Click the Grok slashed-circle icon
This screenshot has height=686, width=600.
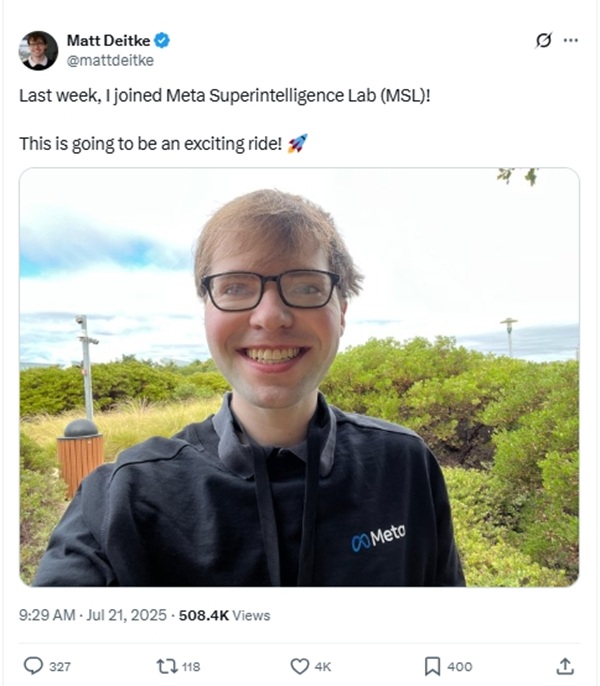click(x=544, y=40)
